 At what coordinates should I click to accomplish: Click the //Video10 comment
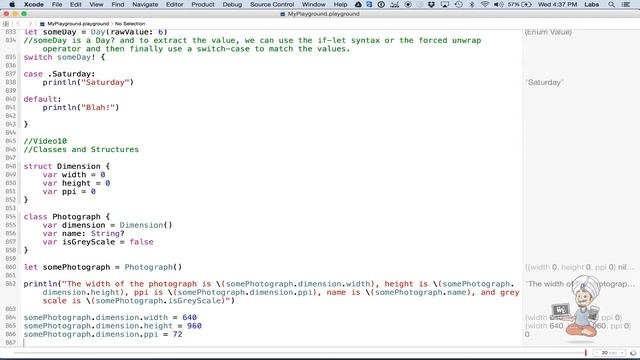click(x=45, y=141)
